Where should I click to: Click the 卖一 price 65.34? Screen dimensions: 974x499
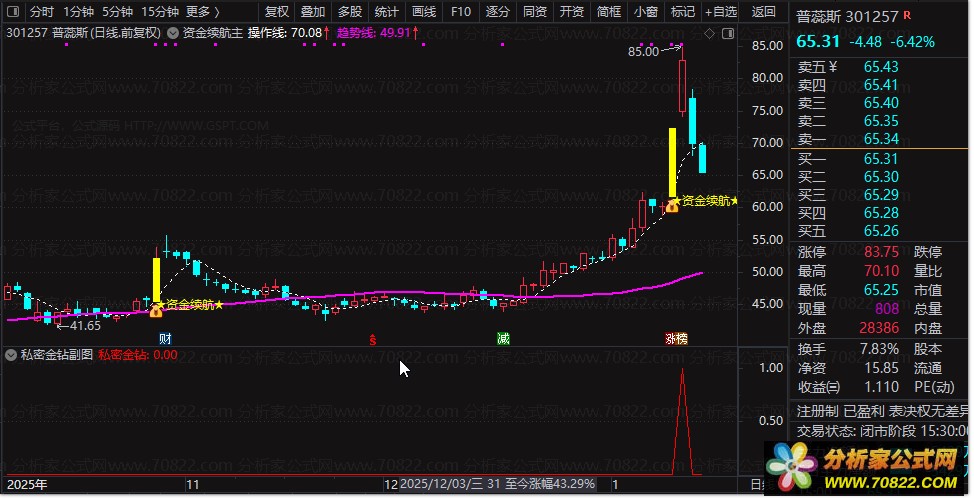881,139
